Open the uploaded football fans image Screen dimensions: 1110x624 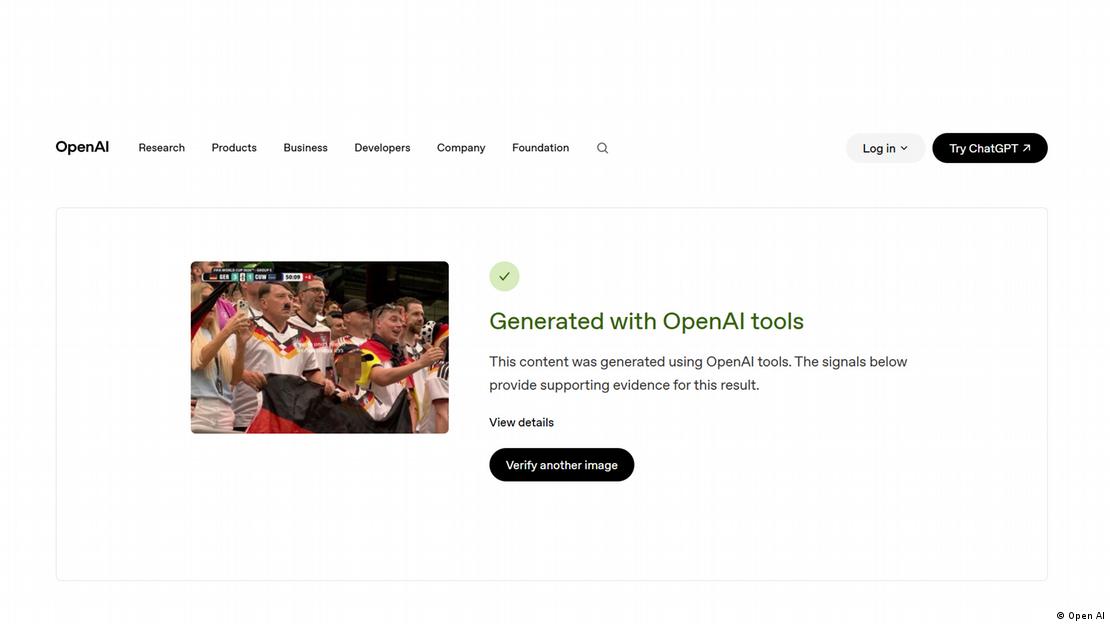(x=319, y=347)
